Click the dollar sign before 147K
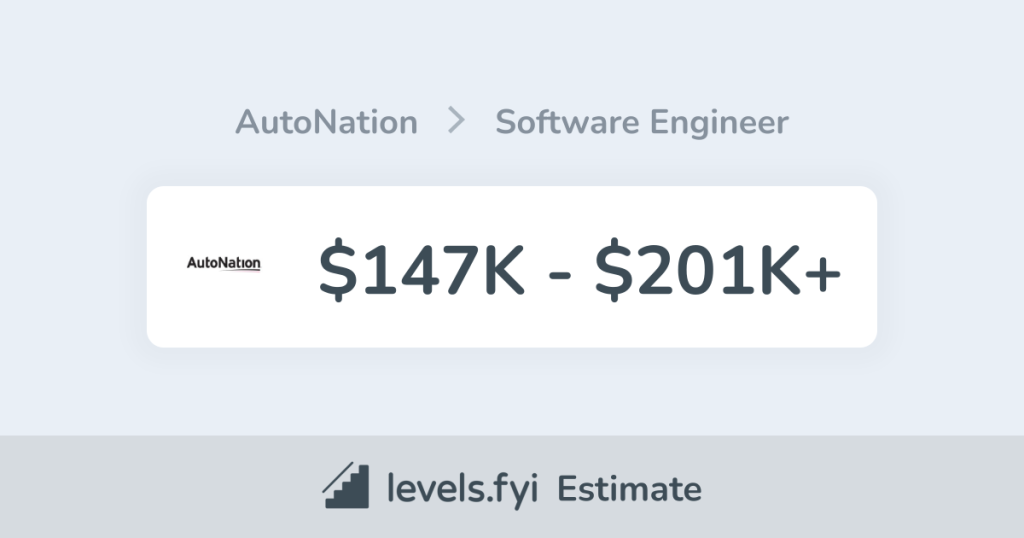This screenshot has width=1024, height=538. click(337, 269)
